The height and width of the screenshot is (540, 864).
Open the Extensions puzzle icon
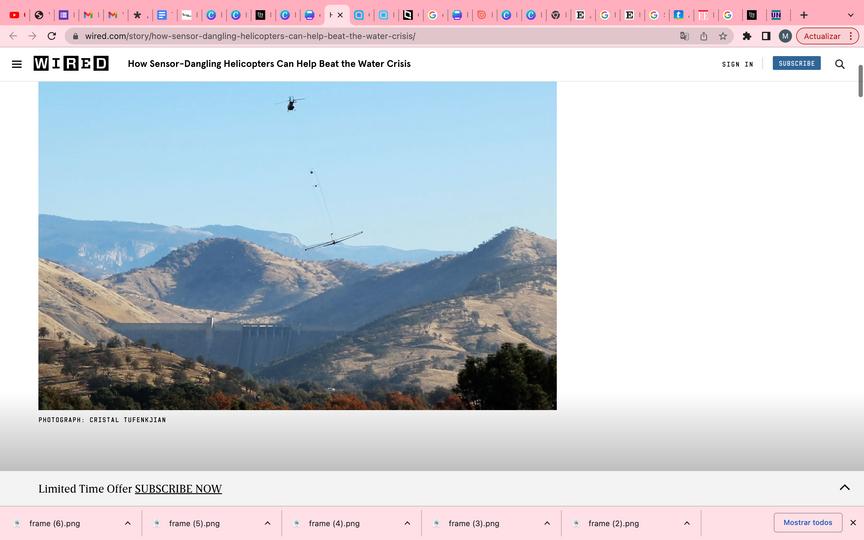pos(747,36)
